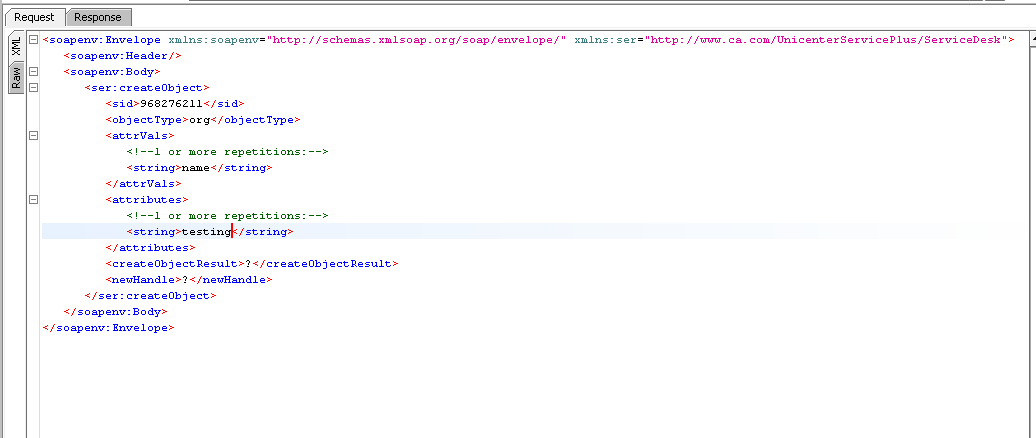Select the Raw vertical side tab
This screenshot has width=1036, height=438.
(16, 78)
